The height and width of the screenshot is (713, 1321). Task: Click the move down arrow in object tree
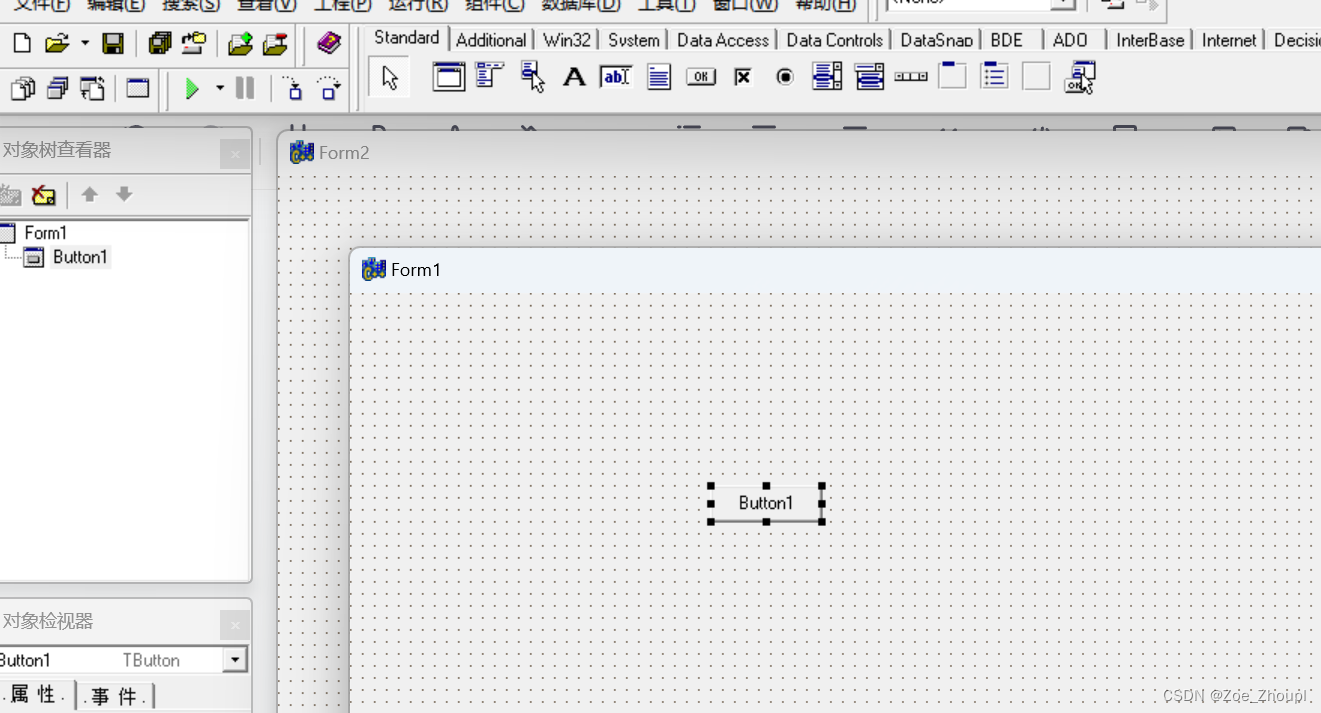124,194
